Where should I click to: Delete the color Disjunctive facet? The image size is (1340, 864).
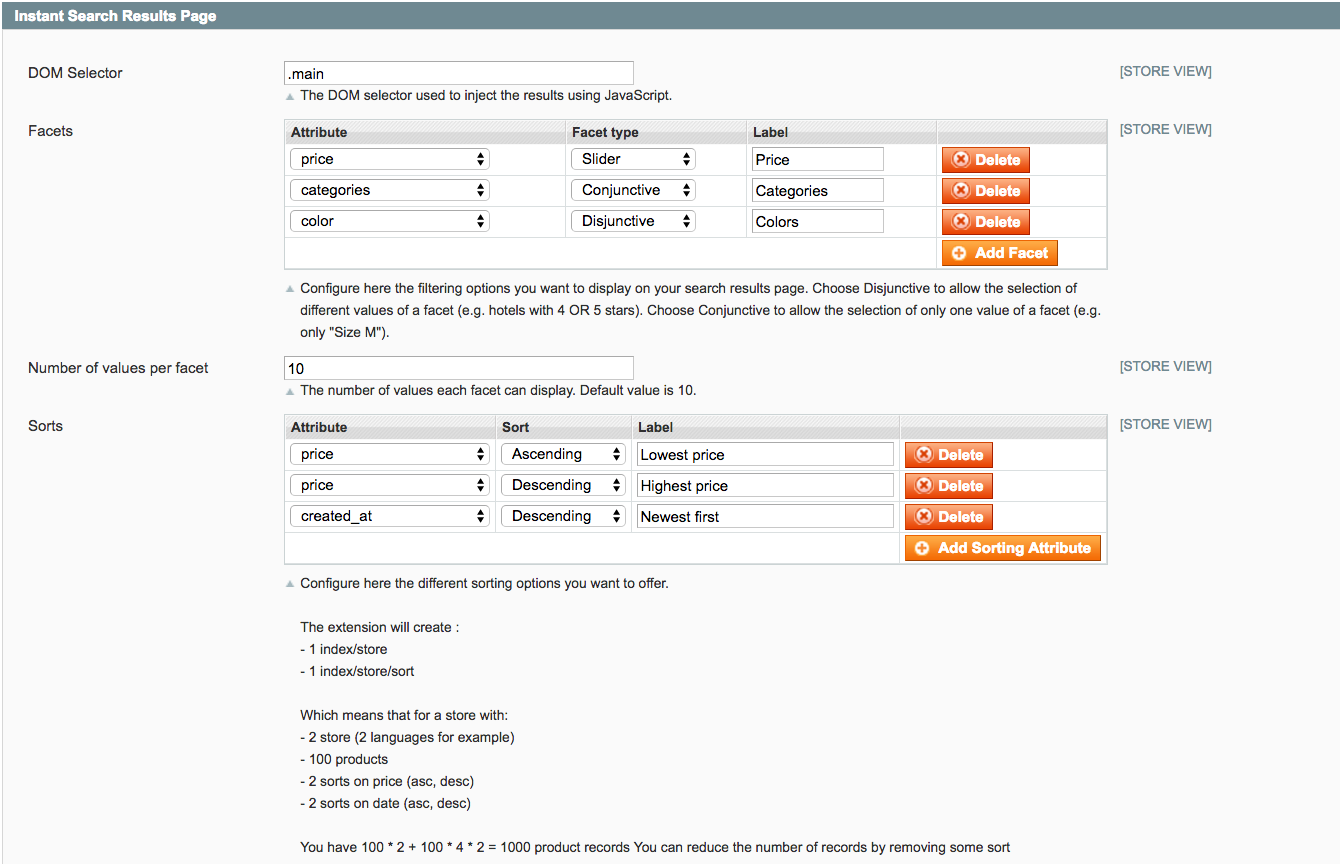click(x=985, y=221)
